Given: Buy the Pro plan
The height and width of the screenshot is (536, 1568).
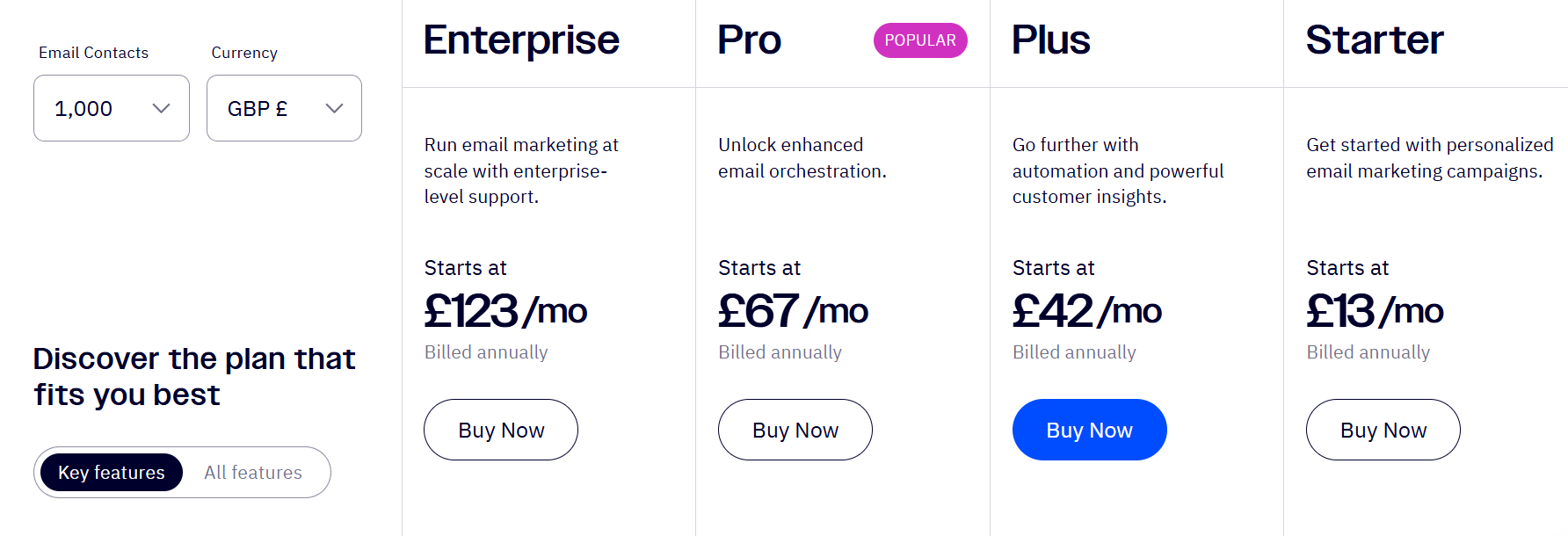Looking at the screenshot, I should [x=795, y=430].
